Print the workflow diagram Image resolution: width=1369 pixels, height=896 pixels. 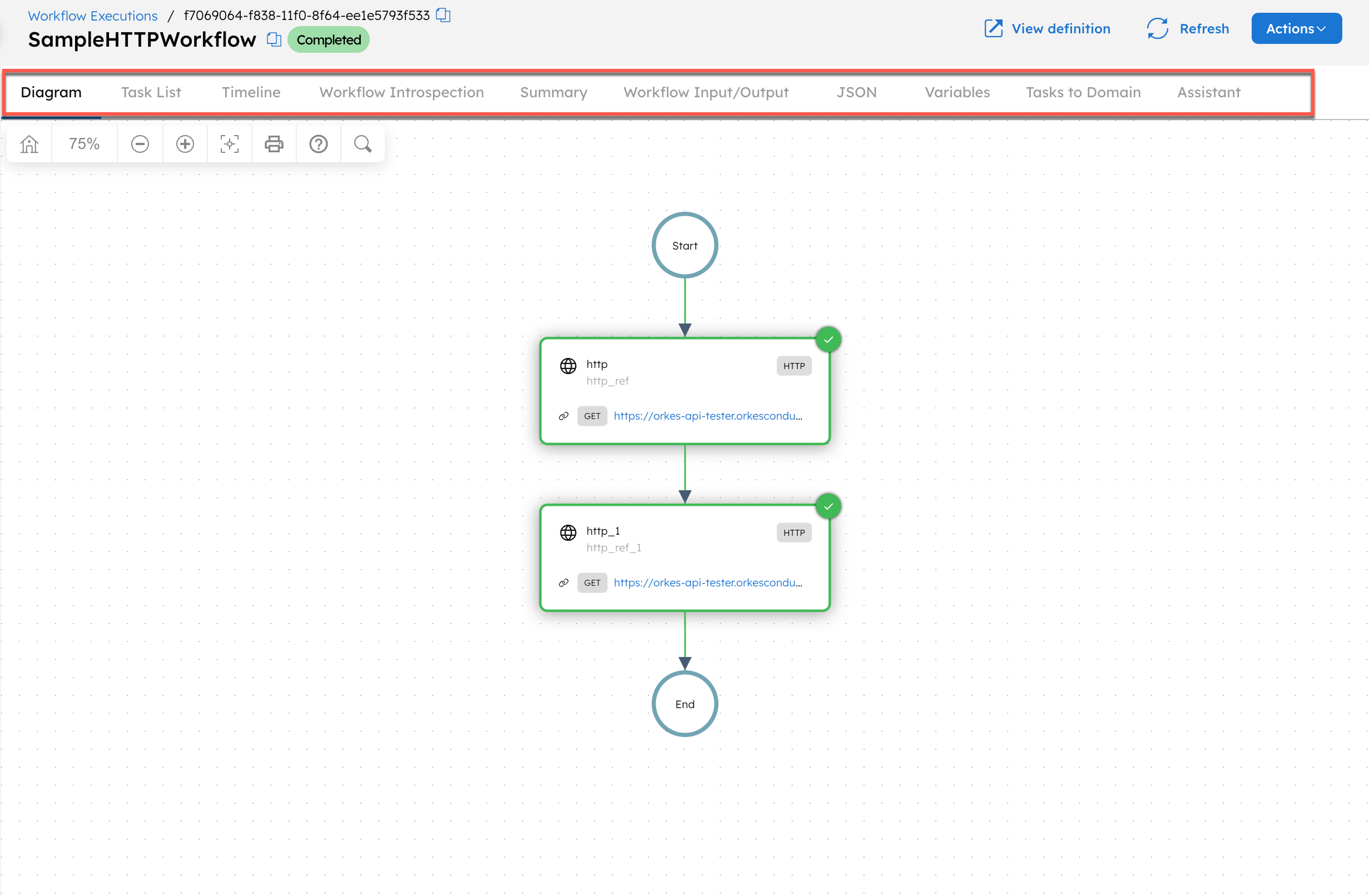(x=274, y=144)
